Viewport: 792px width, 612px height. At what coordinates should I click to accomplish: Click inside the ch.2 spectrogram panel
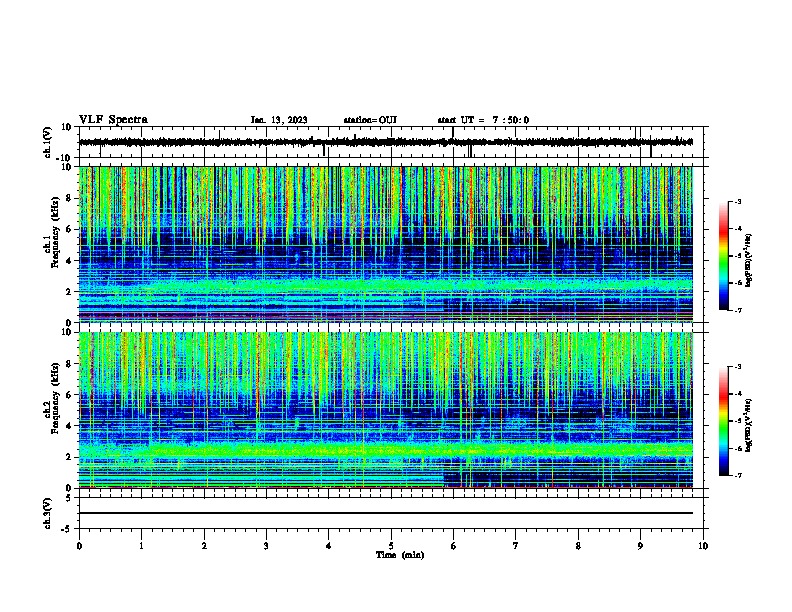tap(385, 410)
